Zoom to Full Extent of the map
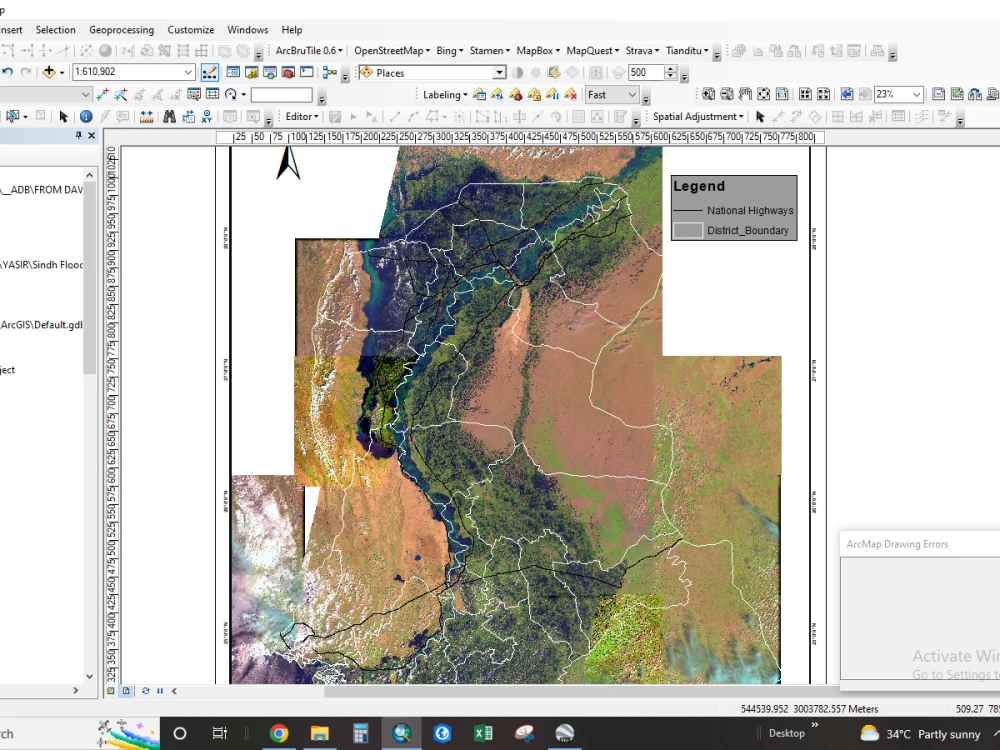This screenshot has height=750, width=1000. (763, 93)
